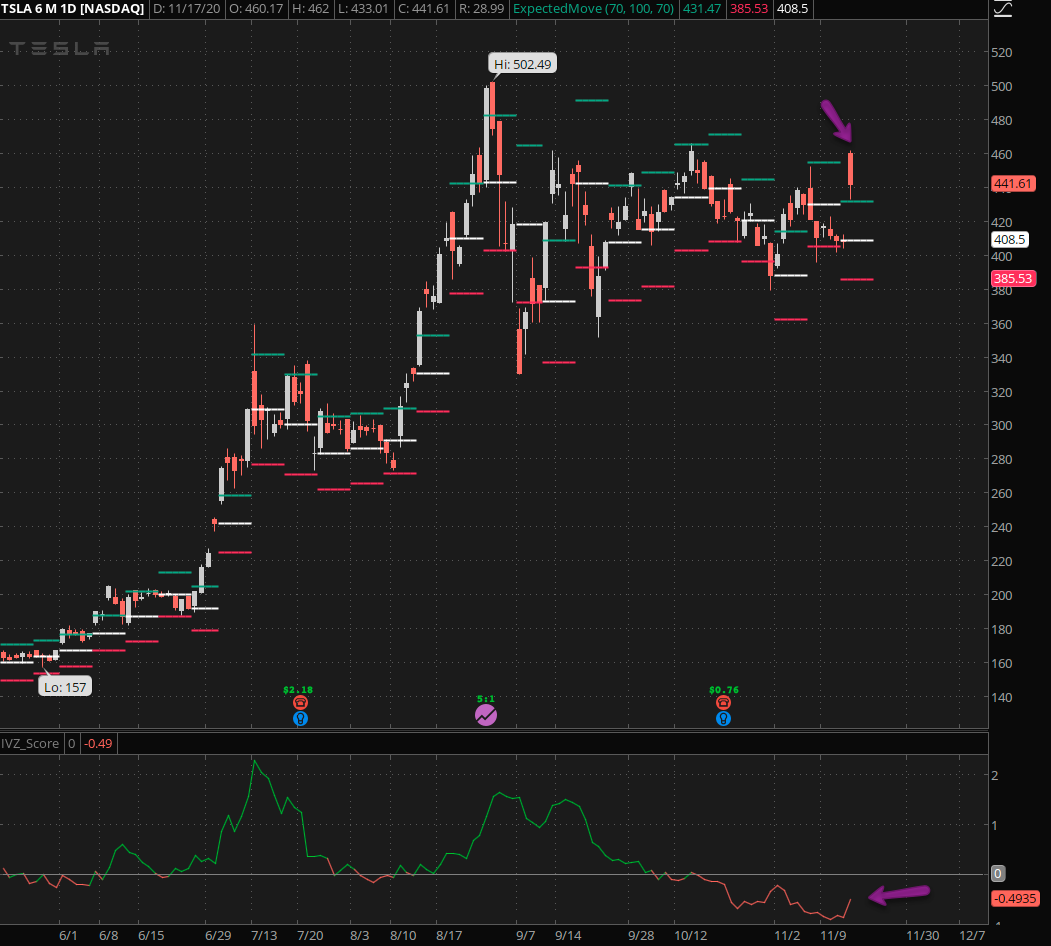Click the 11/9 date on time axis
Viewport: 1051px width, 946px height.
[x=833, y=935]
